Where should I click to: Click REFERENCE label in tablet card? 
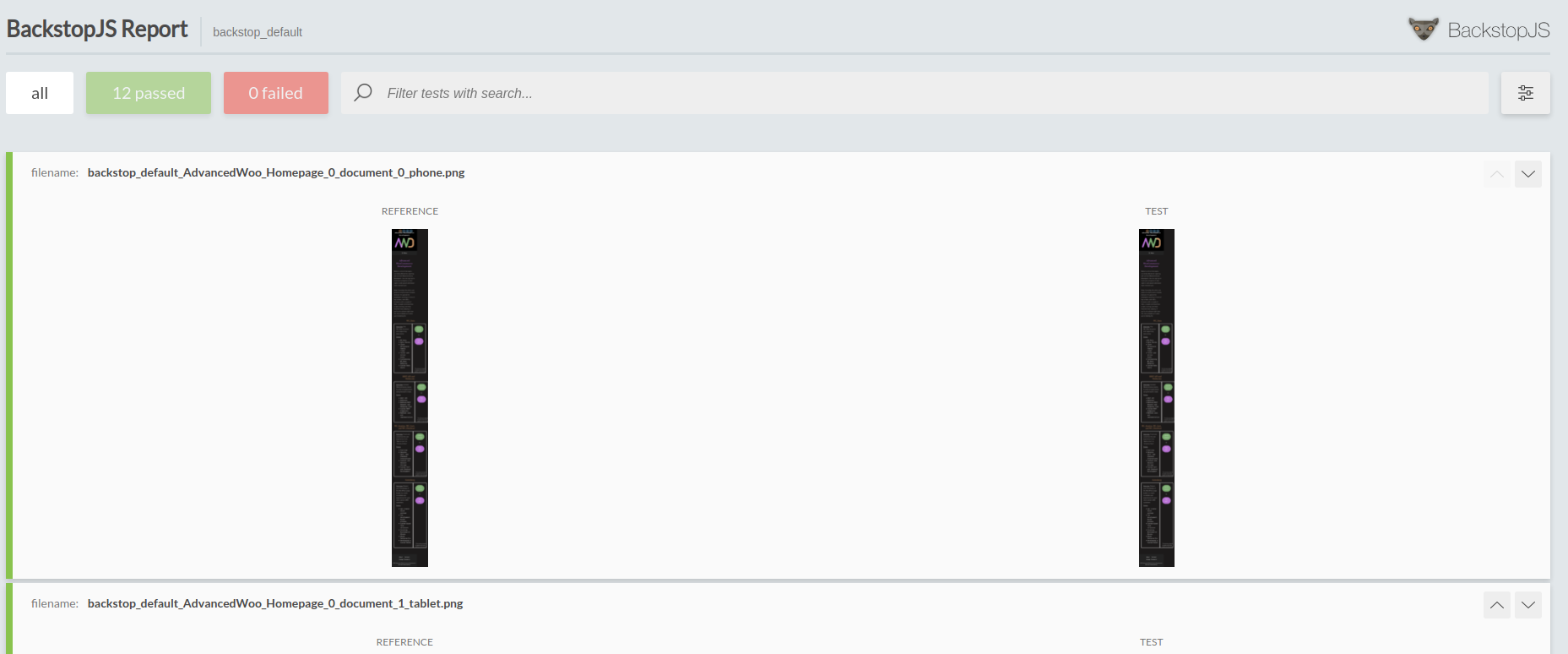pyautogui.click(x=404, y=642)
